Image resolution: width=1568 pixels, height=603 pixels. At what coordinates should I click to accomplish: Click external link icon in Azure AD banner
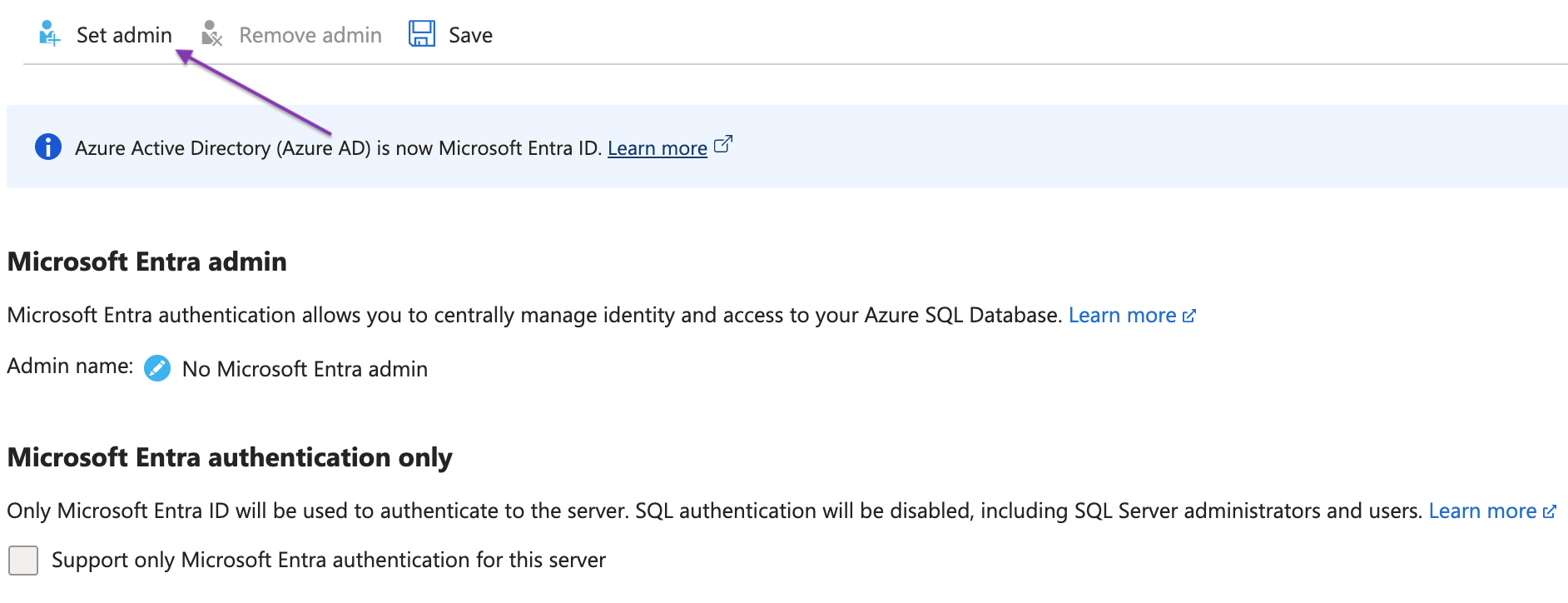723,145
